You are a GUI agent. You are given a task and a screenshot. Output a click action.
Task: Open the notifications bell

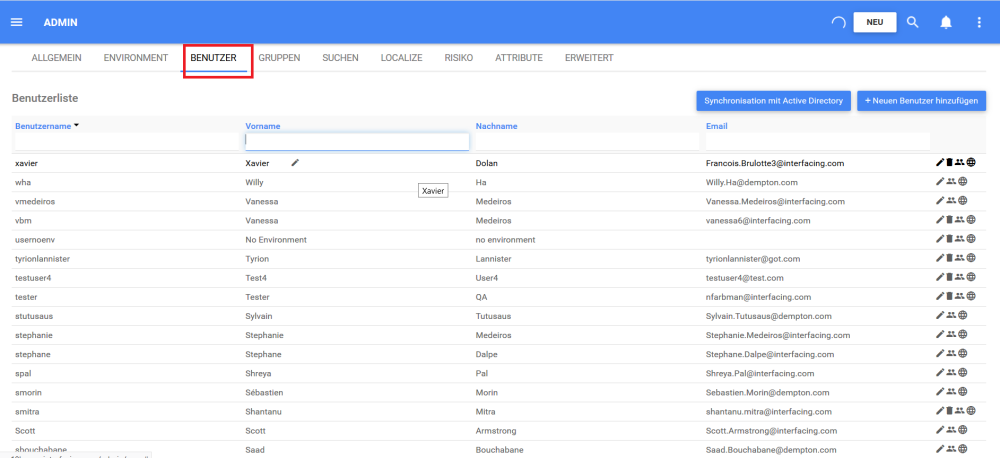point(946,22)
